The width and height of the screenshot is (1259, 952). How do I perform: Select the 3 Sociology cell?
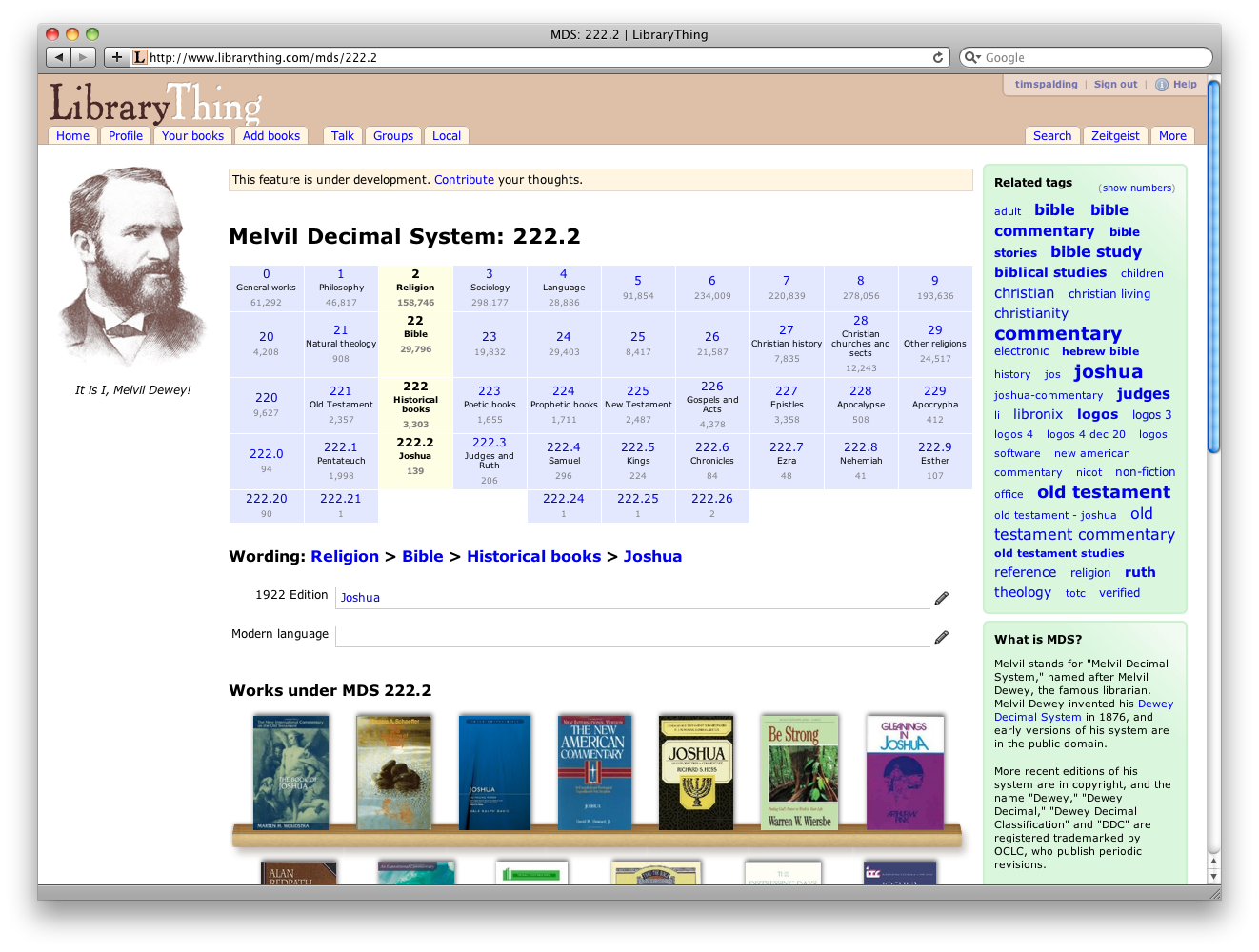coord(490,288)
